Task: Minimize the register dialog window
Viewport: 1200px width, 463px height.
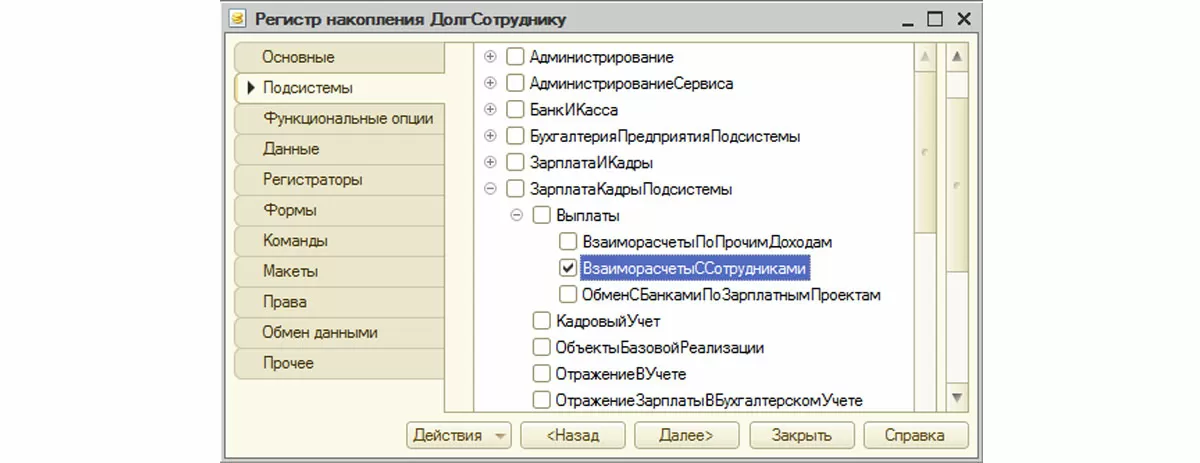Action: coord(904,19)
